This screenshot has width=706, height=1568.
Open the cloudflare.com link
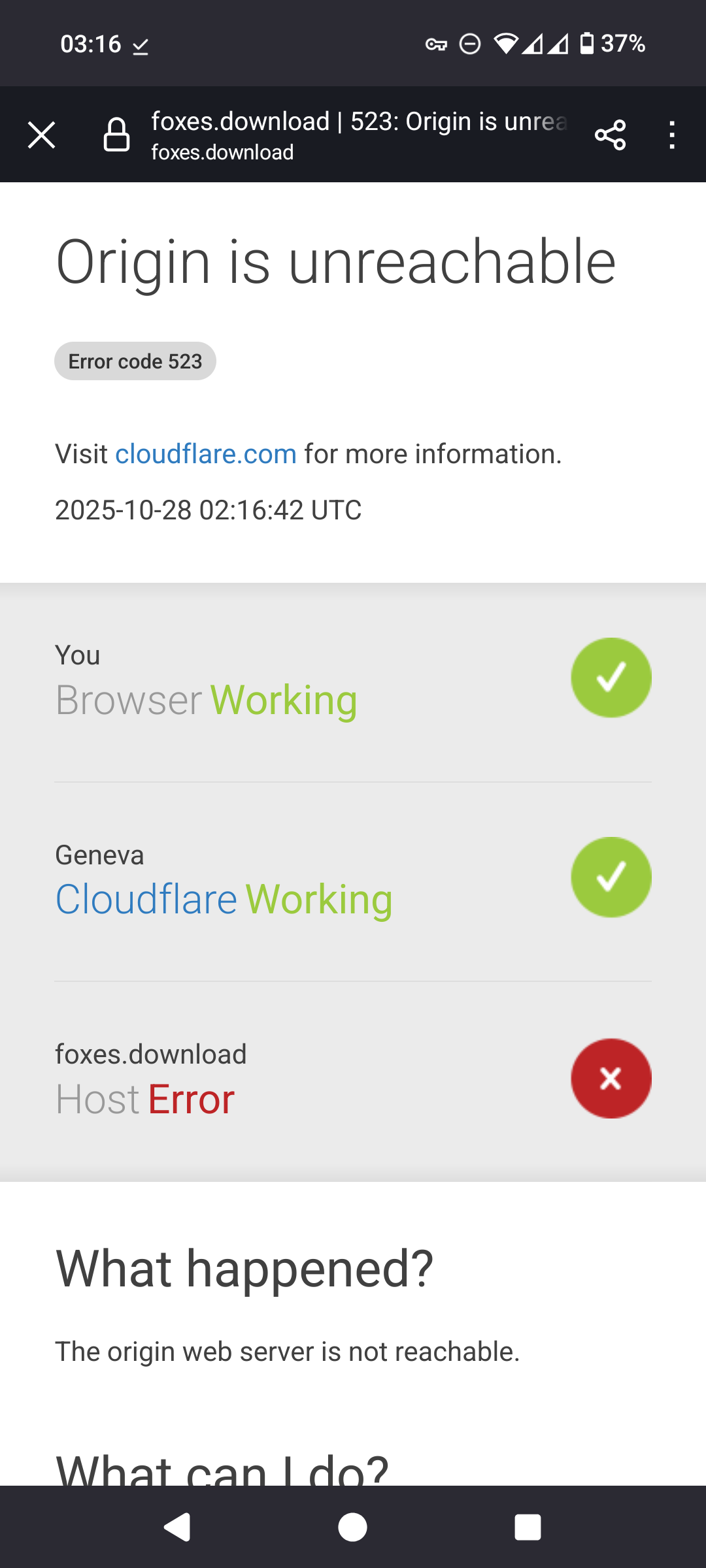click(206, 454)
